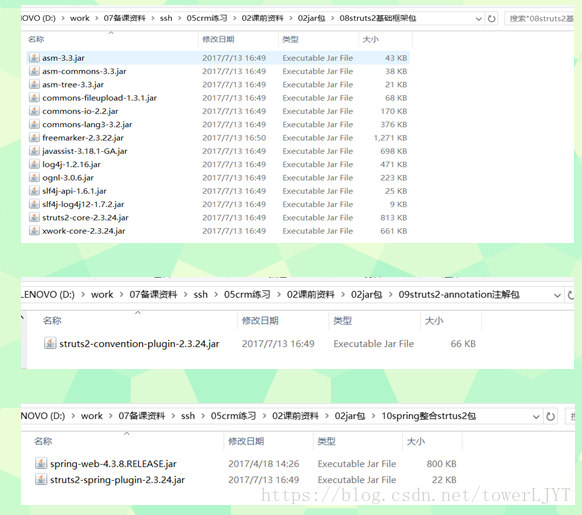The image size is (582, 515).
Task: Select file name spring-web-4.3.8.RELEASE.jar
Action: point(113,464)
